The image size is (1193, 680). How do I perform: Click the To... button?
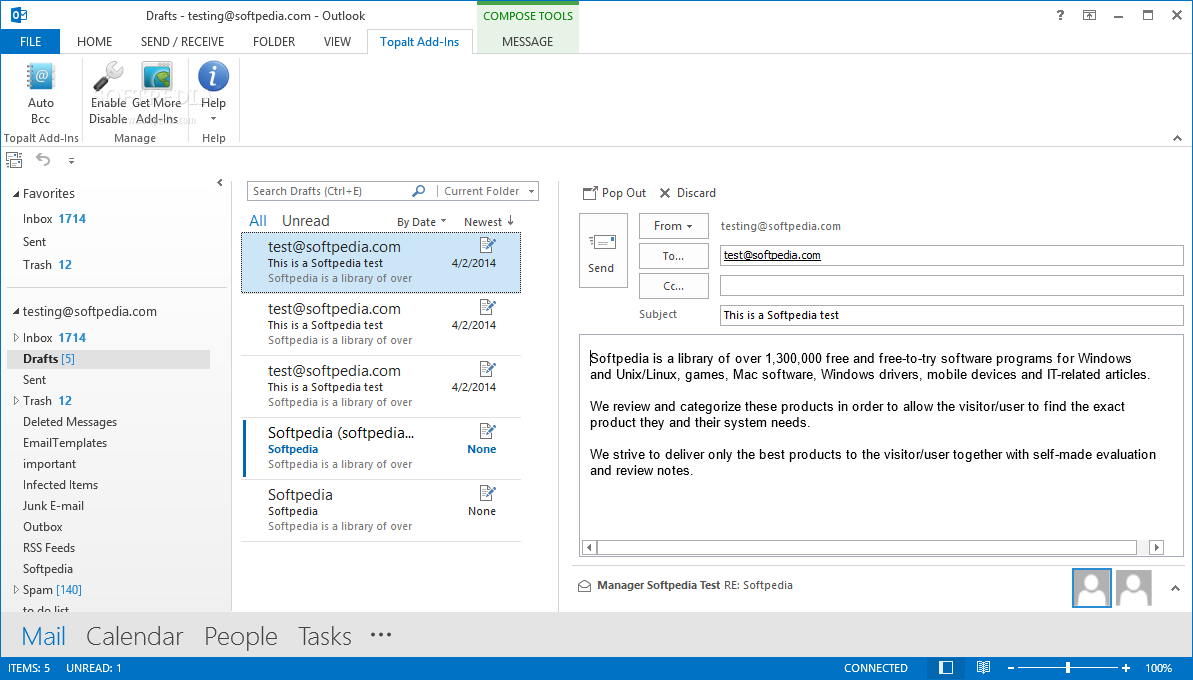[x=673, y=256]
